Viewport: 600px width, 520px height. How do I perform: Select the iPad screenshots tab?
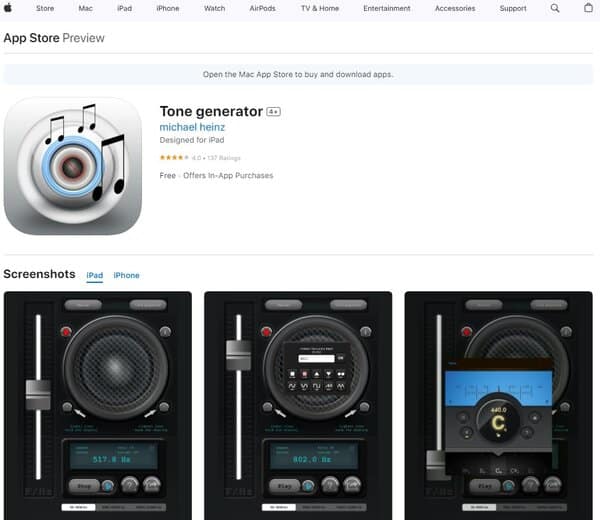click(95, 275)
